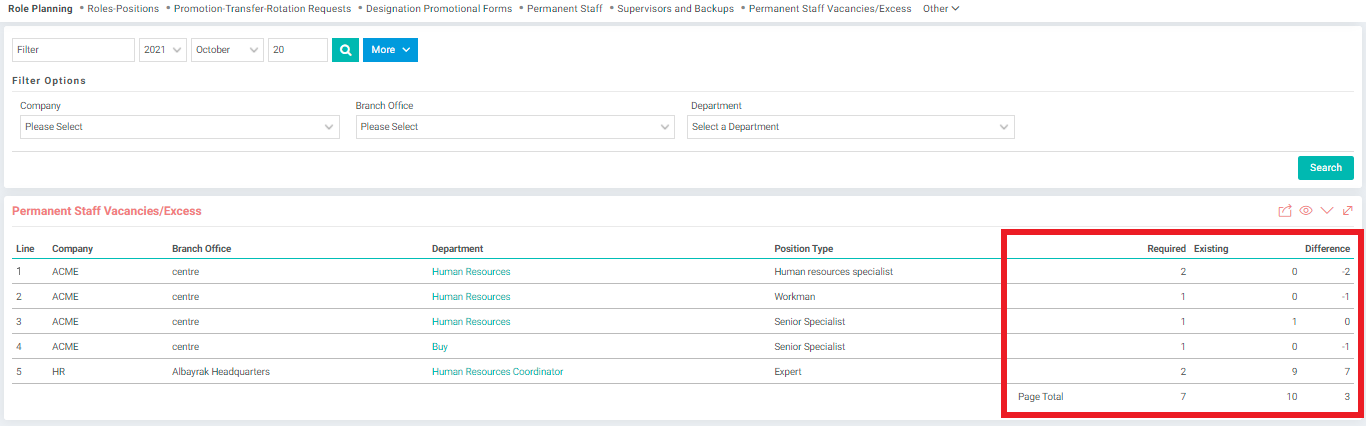
Task: Expand panel to fullscreen via arrows icon
Action: 1348,211
